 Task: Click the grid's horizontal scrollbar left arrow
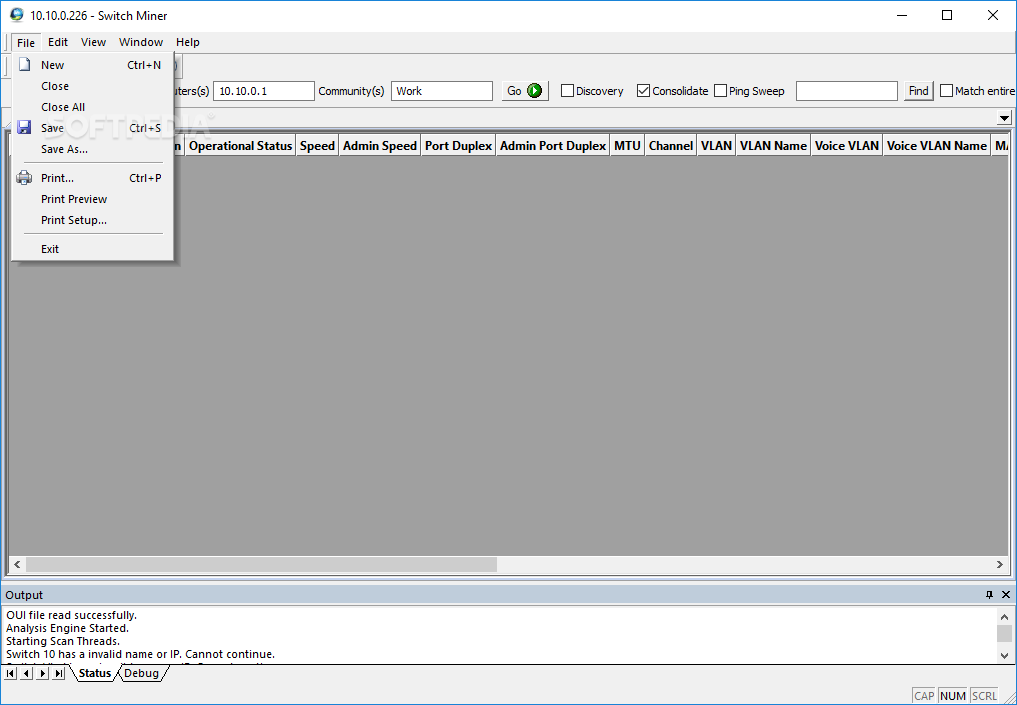pyautogui.click(x=17, y=564)
